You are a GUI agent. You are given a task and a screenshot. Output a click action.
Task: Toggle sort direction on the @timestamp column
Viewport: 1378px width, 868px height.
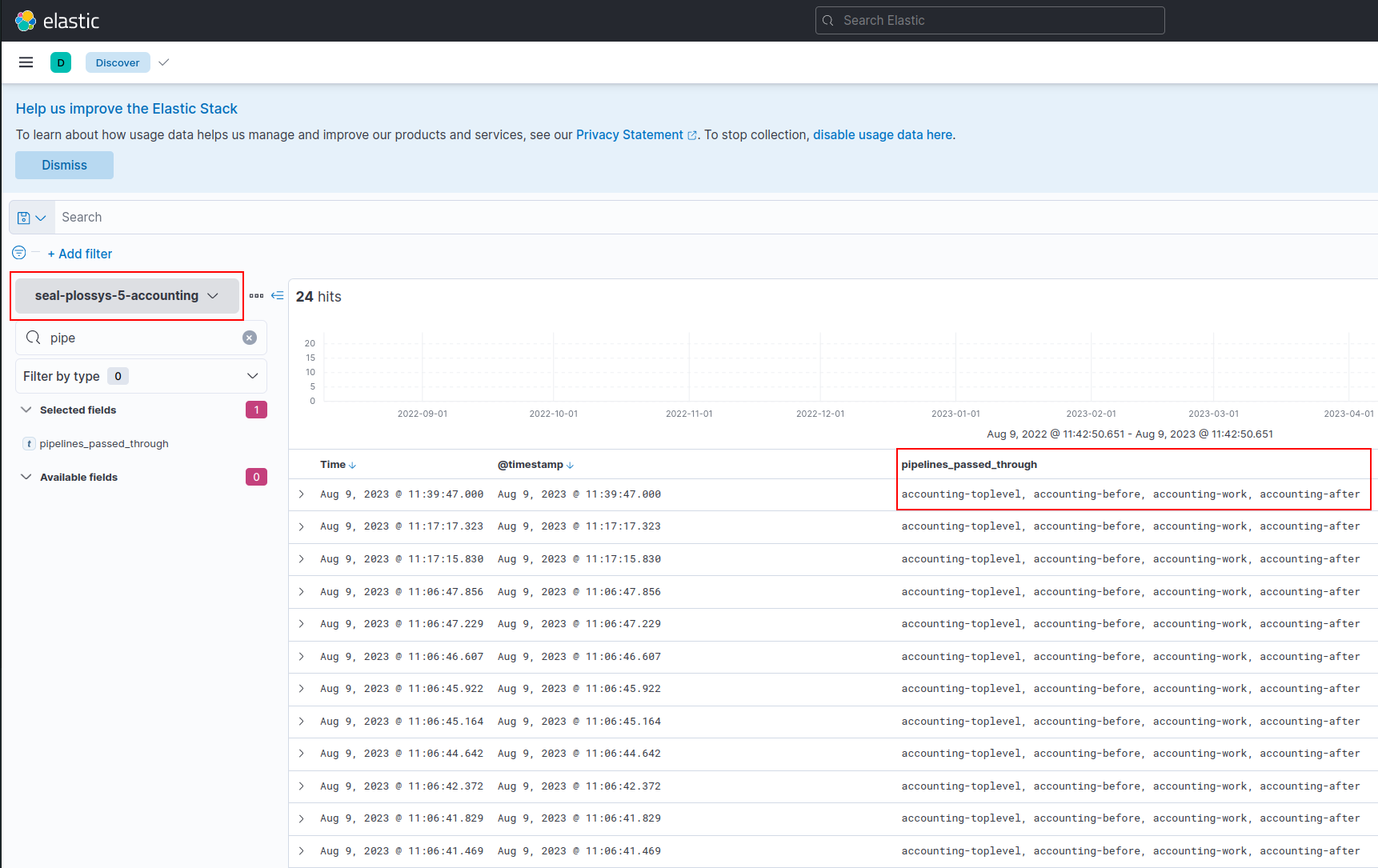(569, 464)
